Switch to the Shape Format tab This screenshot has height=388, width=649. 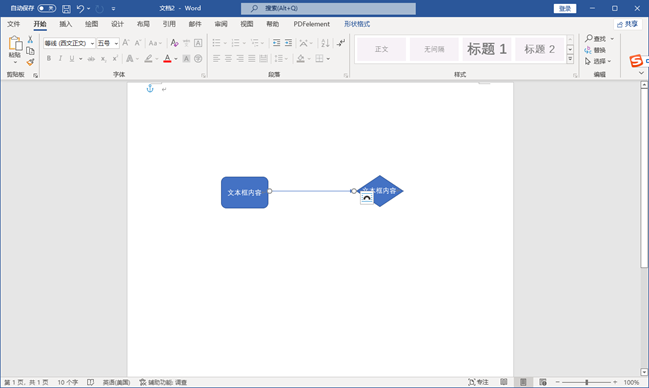[357, 24]
